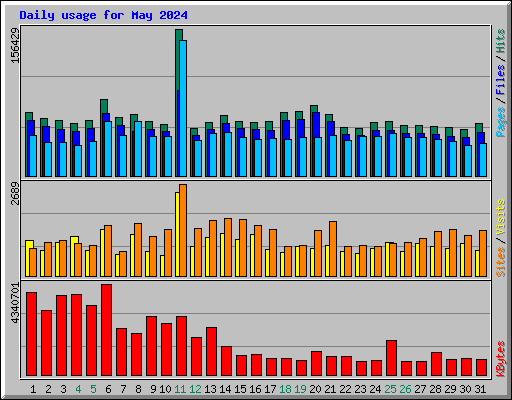Click day label 29 on the axis
The width and height of the screenshot is (512, 400).
click(450, 389)
